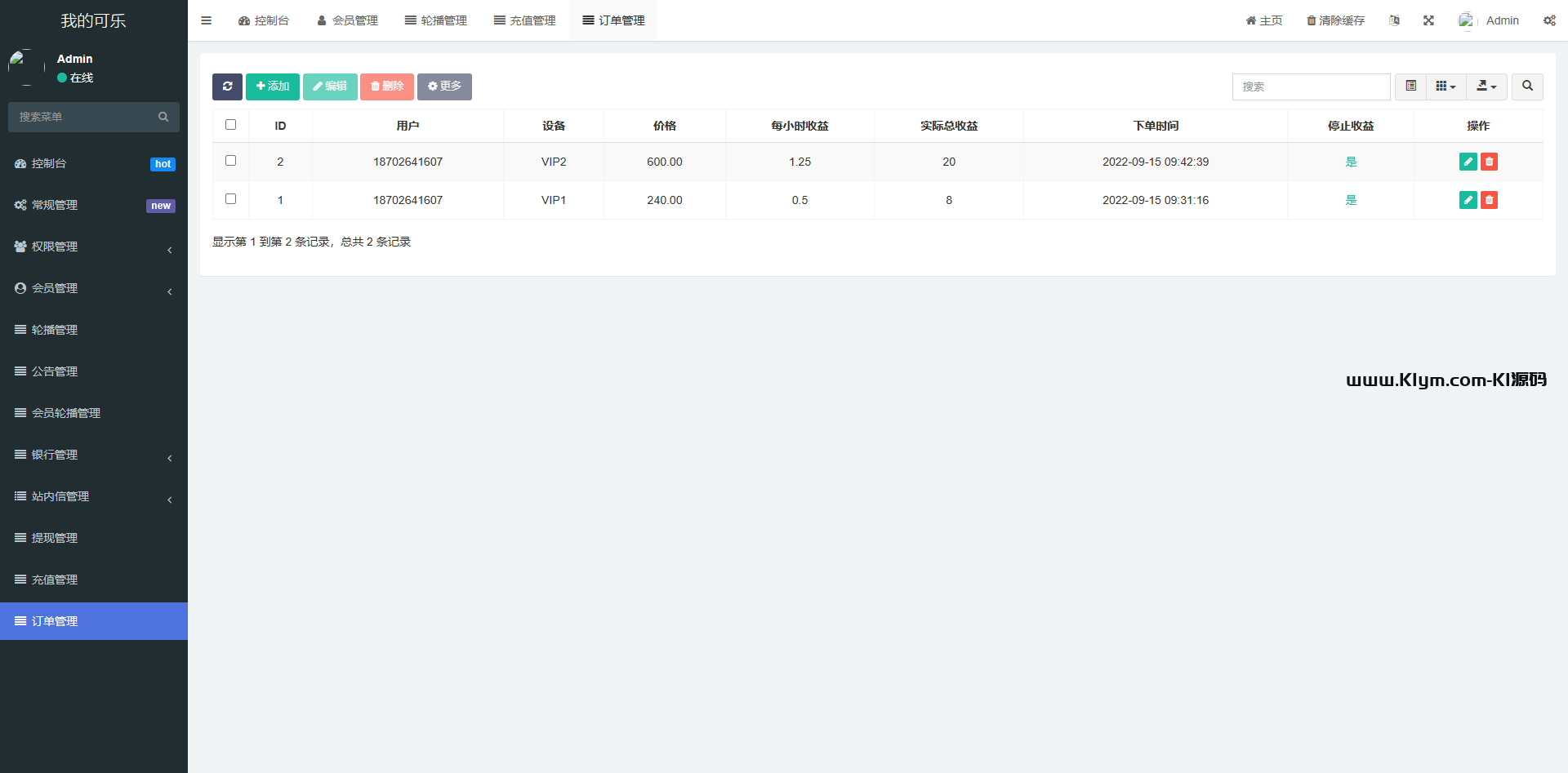Click the 删除 delete button in toolbar
Viewport: 1568px width, 773px height.
(x=387, y=87)
